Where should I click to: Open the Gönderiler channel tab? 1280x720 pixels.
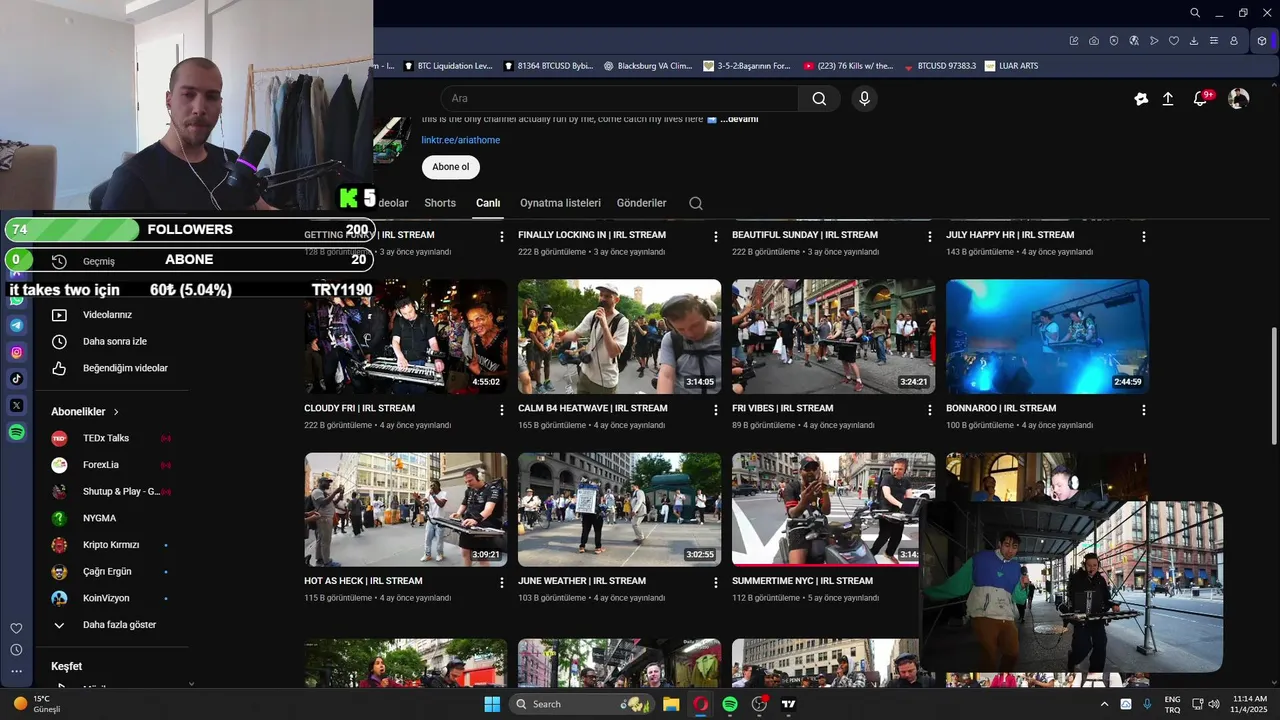pyautogui.click(x=641, y=203)
